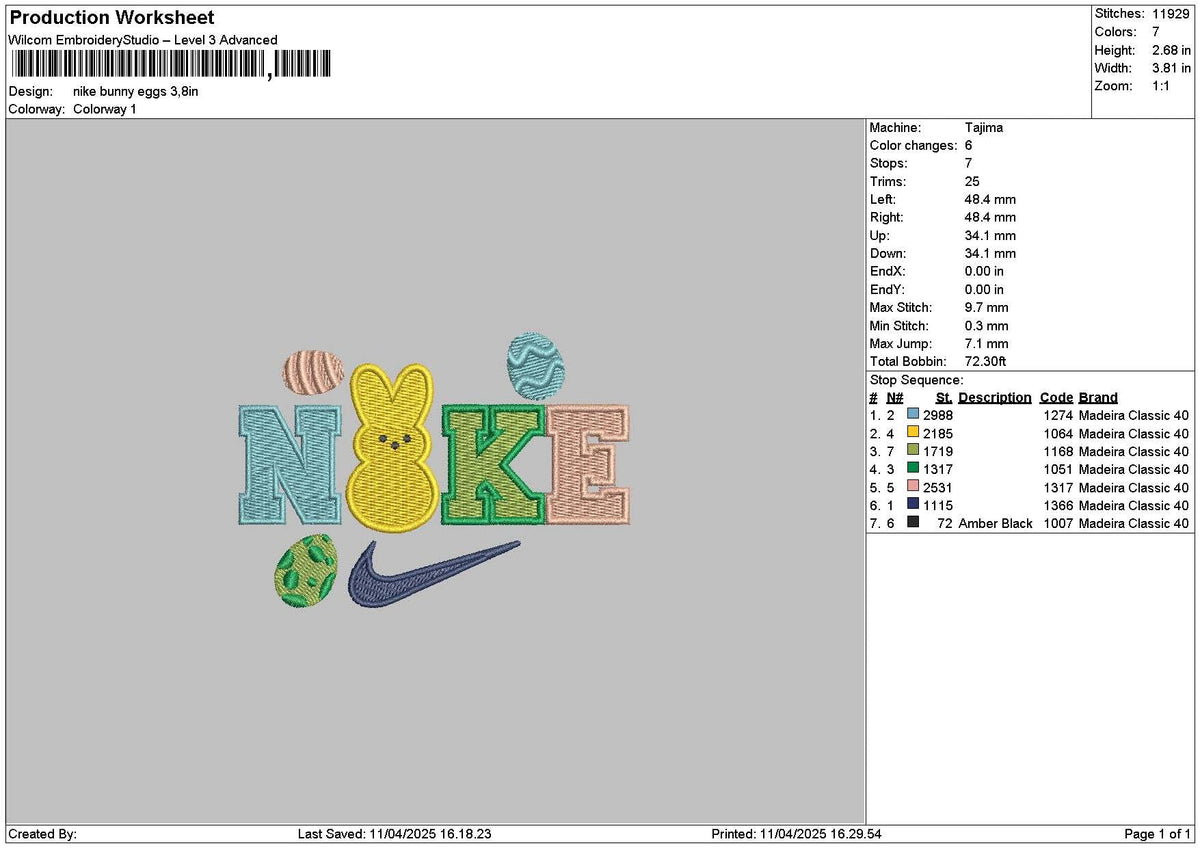Click the yellow swatch for code 1064

(x=913, y=432)
